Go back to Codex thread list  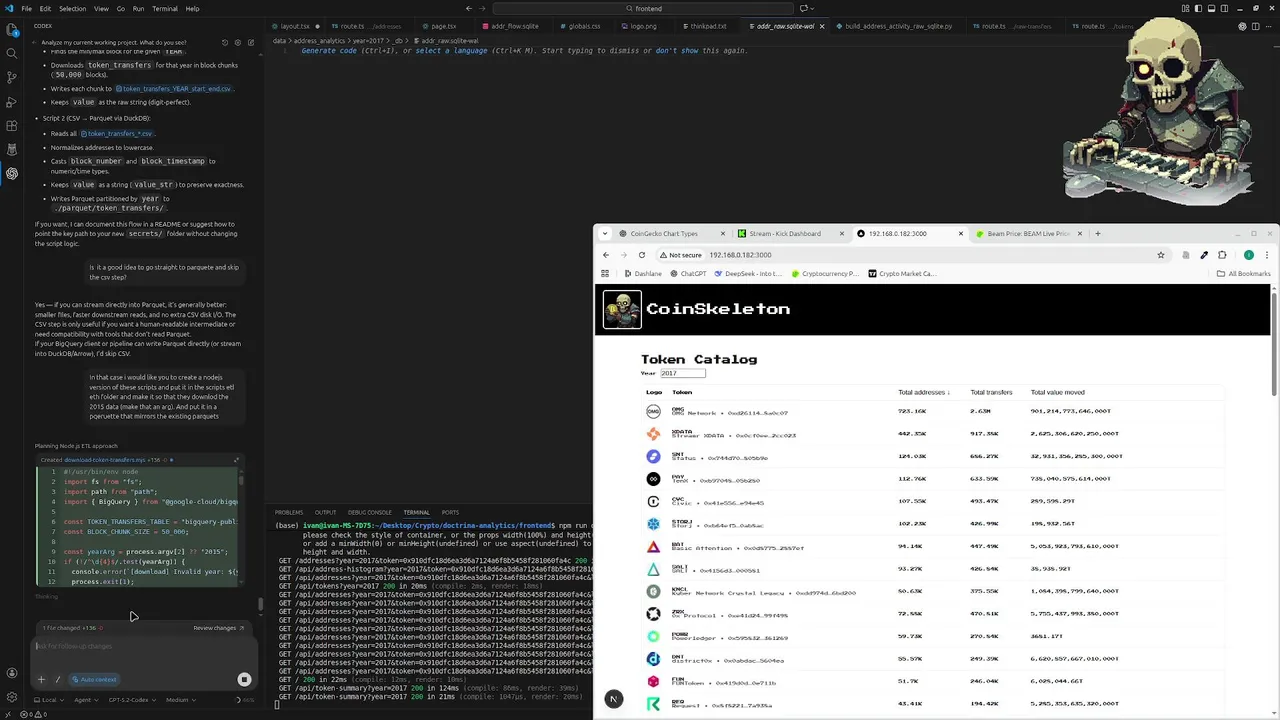[35, 43]
